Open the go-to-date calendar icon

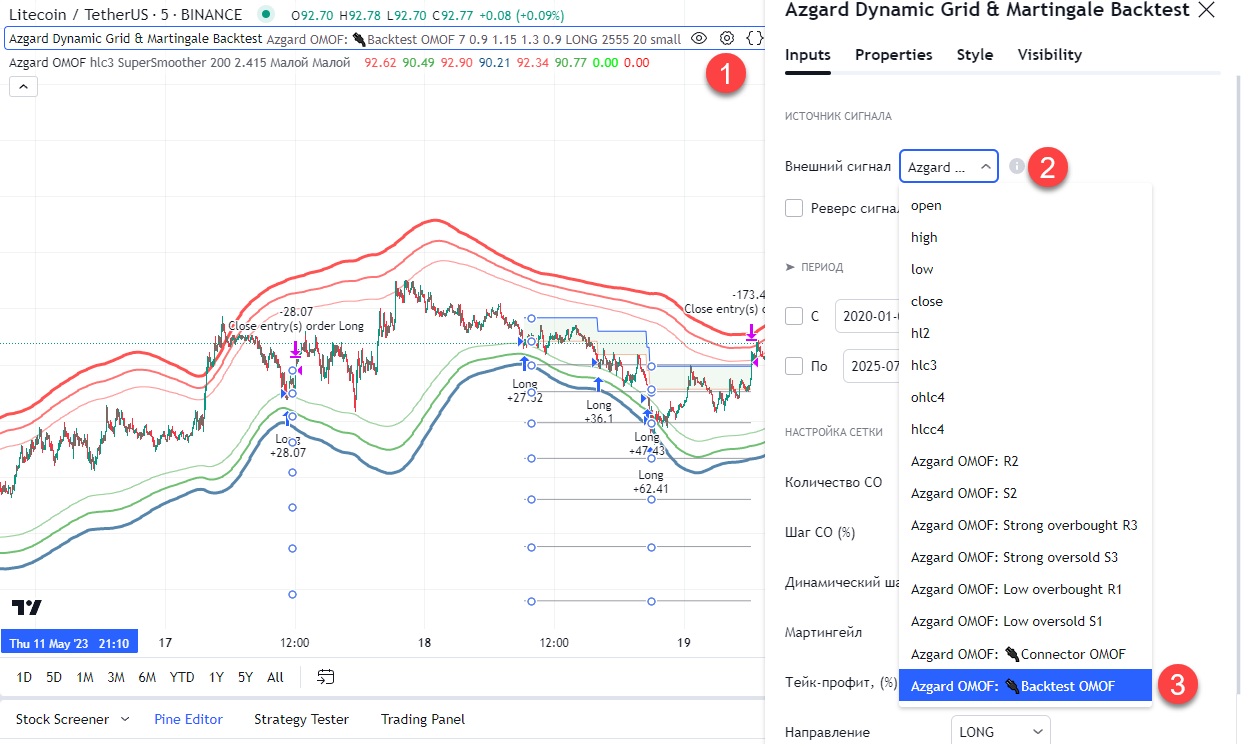pyautogui.click(x=325, y=677)
